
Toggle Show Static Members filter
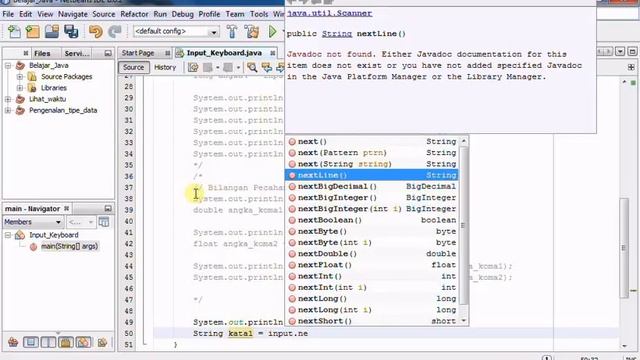click(48, 342)
